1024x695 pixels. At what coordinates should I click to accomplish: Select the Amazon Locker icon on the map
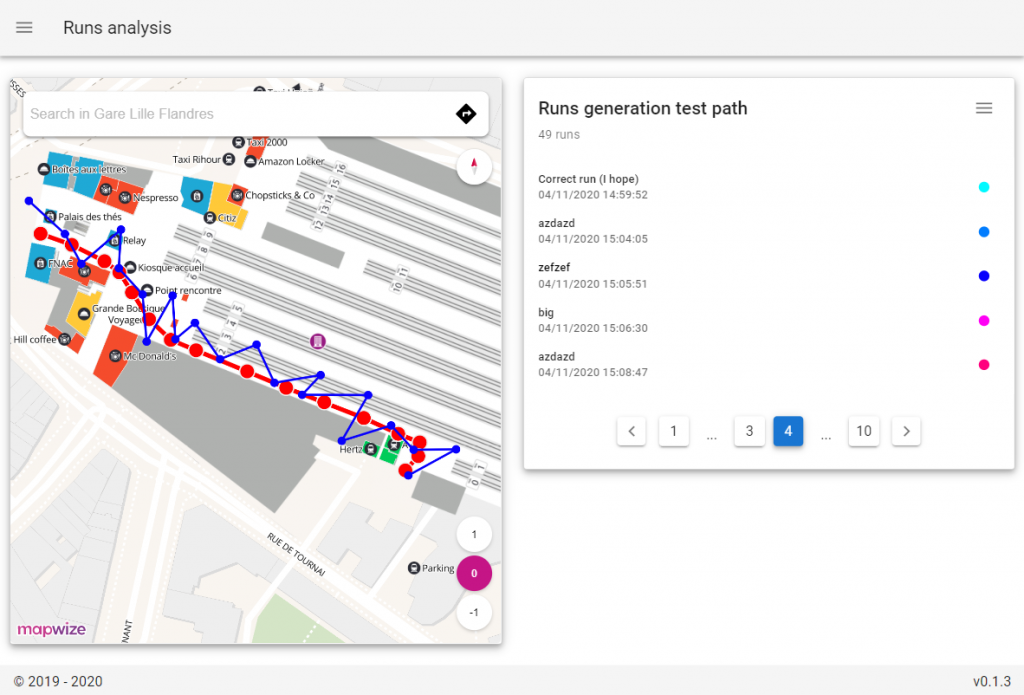[250, 161]
